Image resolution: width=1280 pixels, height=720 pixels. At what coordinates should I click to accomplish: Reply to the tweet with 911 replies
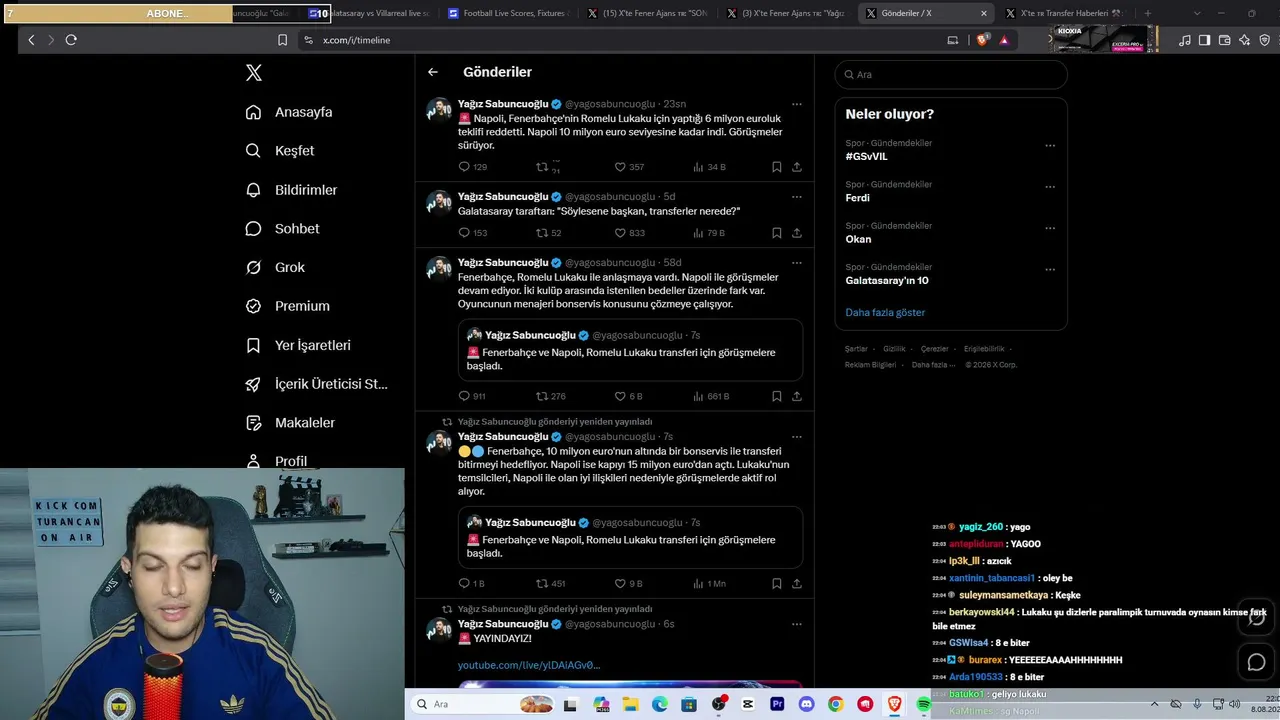(x=464, y=396)
